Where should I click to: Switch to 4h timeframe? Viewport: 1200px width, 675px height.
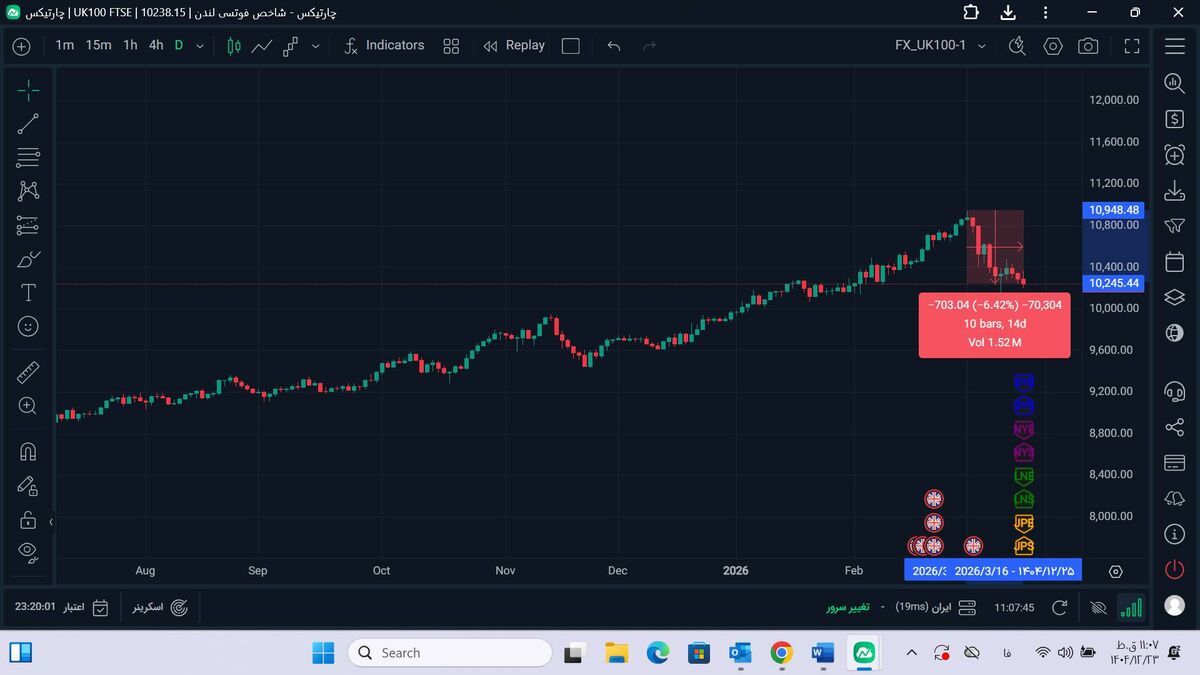point(156,45)
